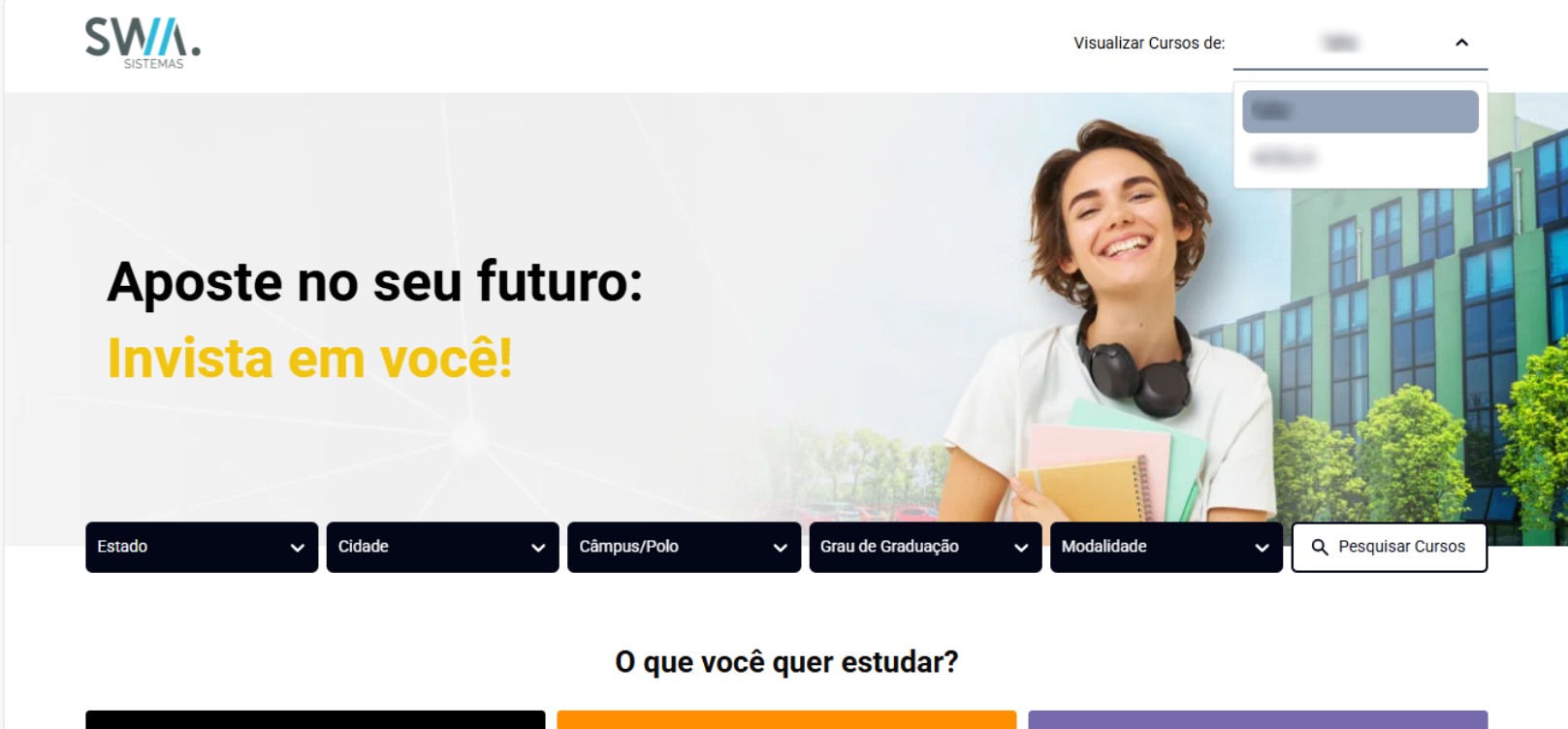1568x729 pixels.
Task: Open the orange course category card
Action: coord(786,719)
